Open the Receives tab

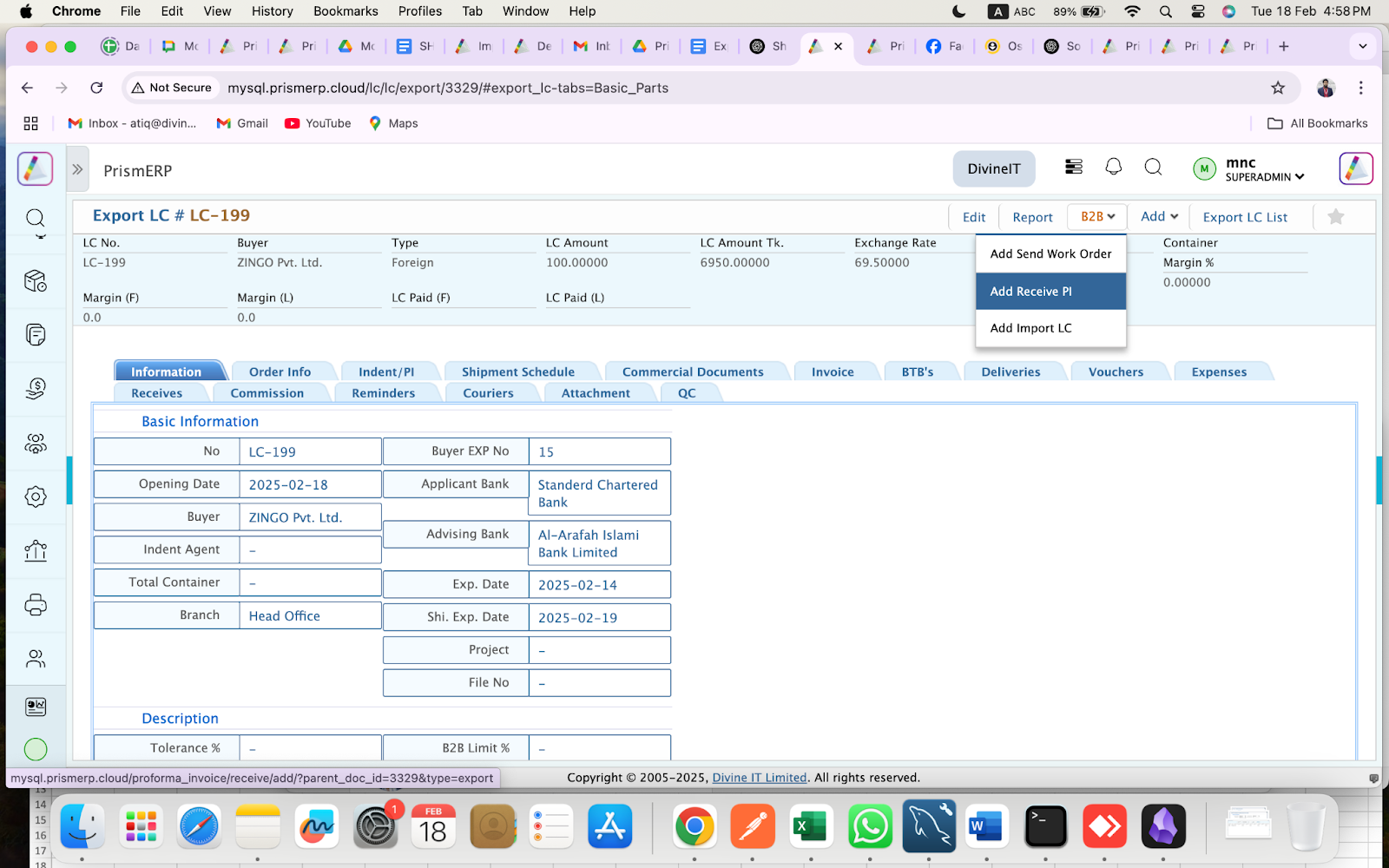point(157,392)
